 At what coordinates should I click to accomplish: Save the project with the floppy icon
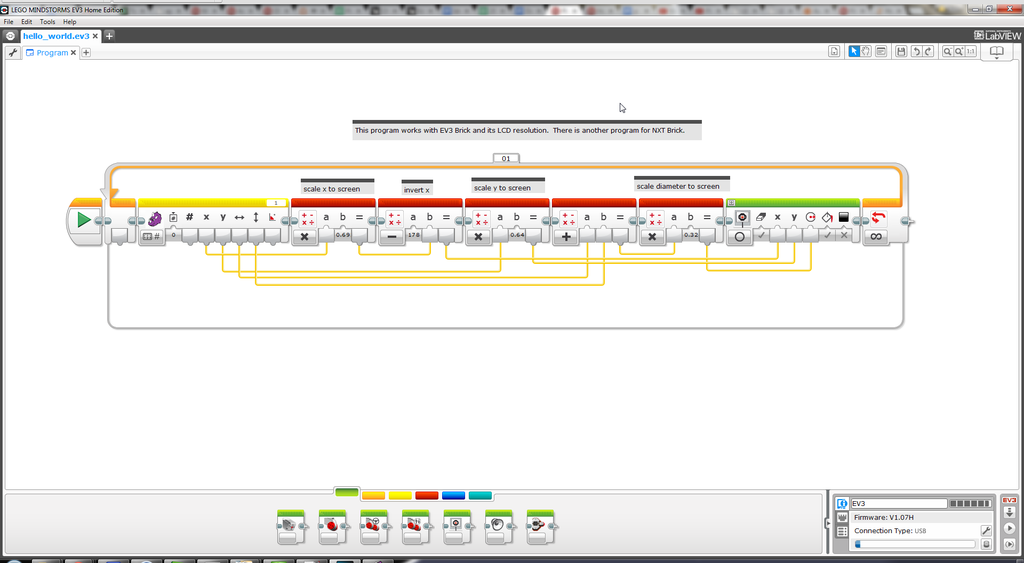(x=901, y=52)
